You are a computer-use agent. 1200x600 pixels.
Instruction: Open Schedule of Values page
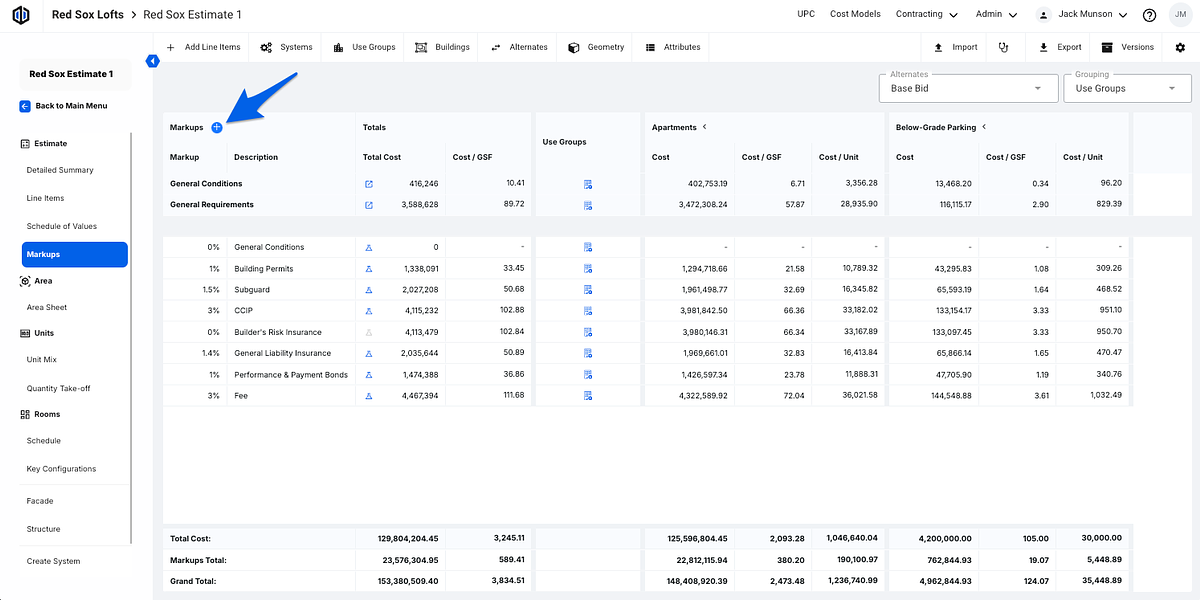61,226
